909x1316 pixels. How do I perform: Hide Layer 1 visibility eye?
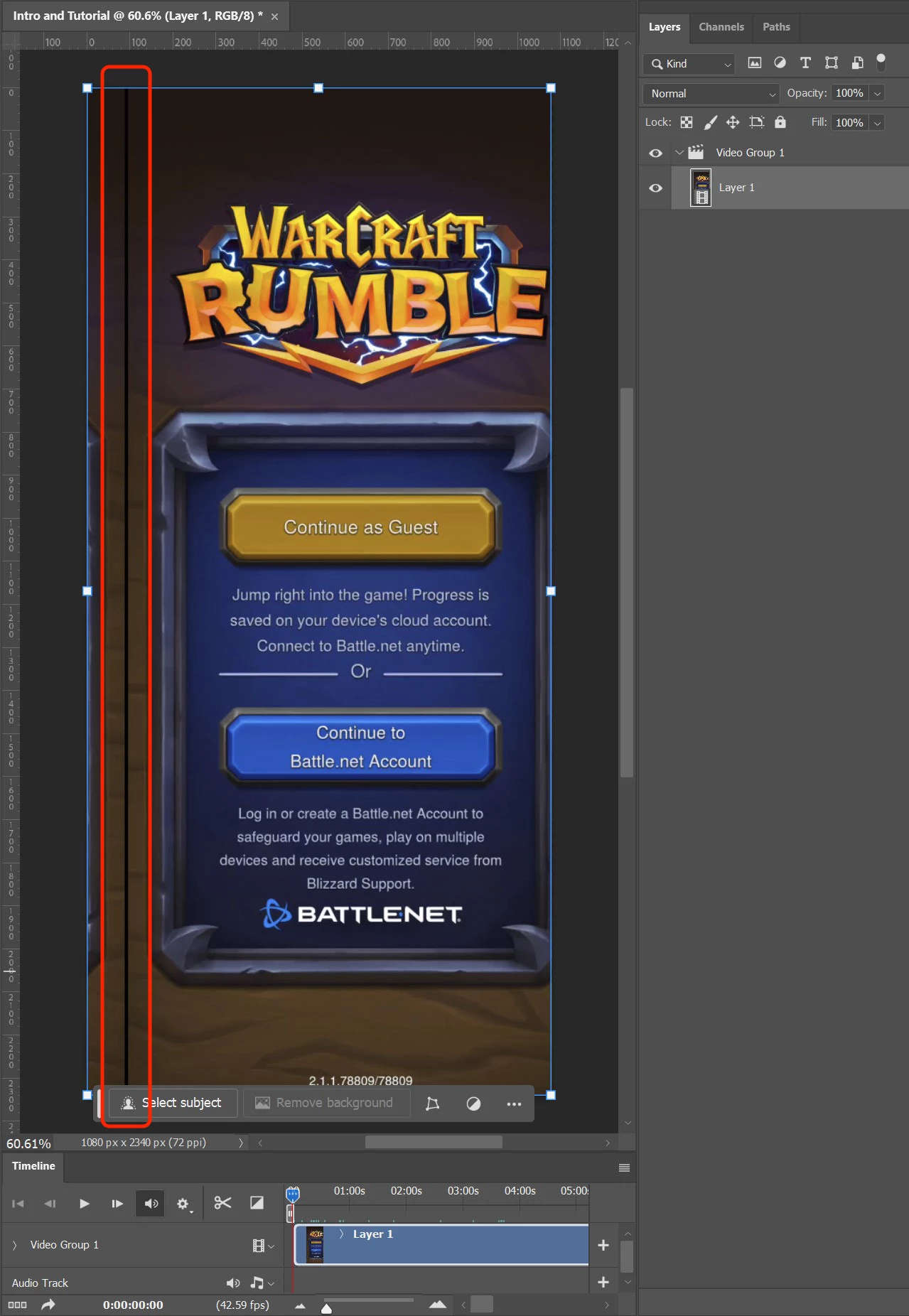click(x=655, y=188)
